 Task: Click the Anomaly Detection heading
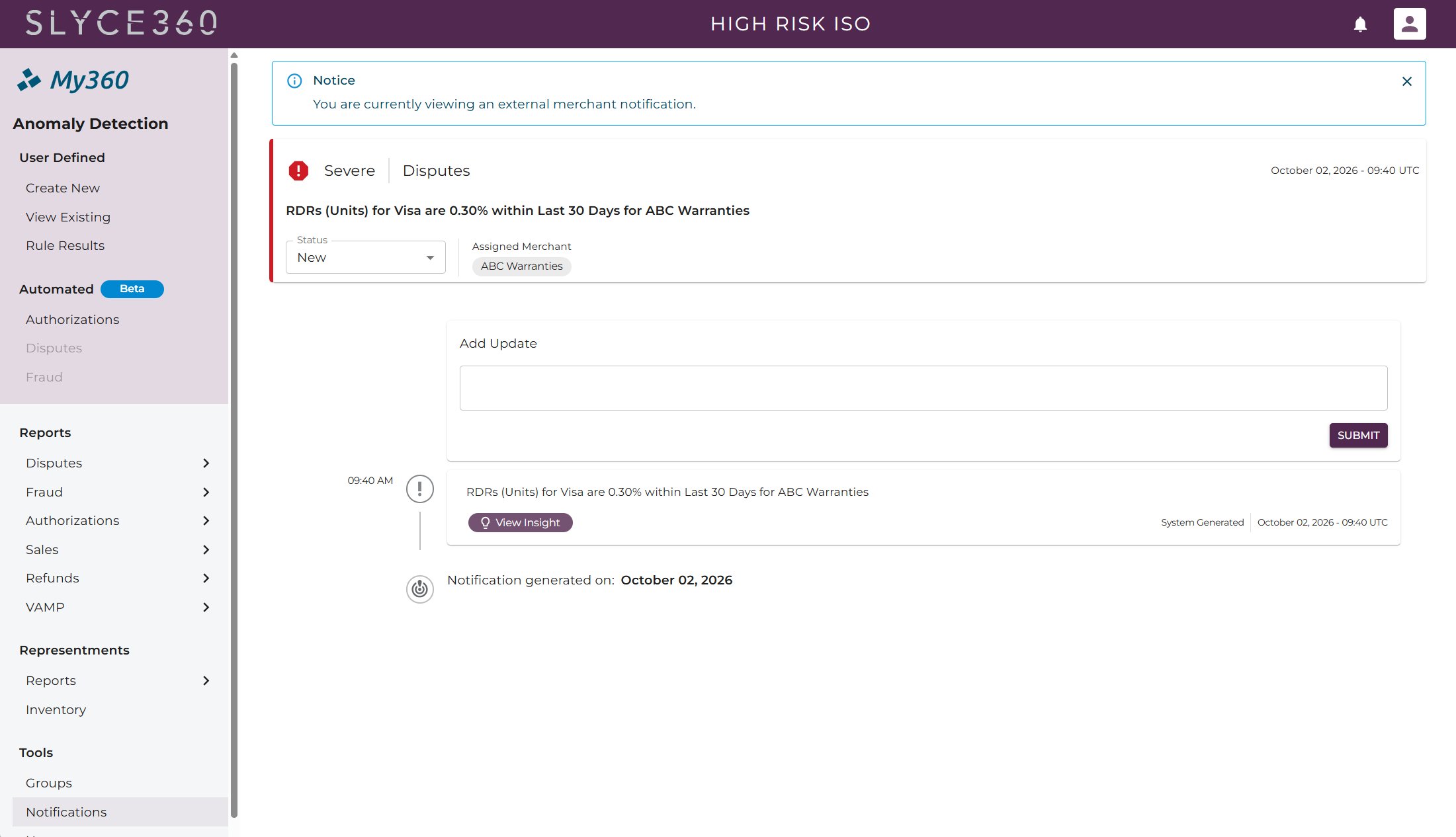point(91,124)
